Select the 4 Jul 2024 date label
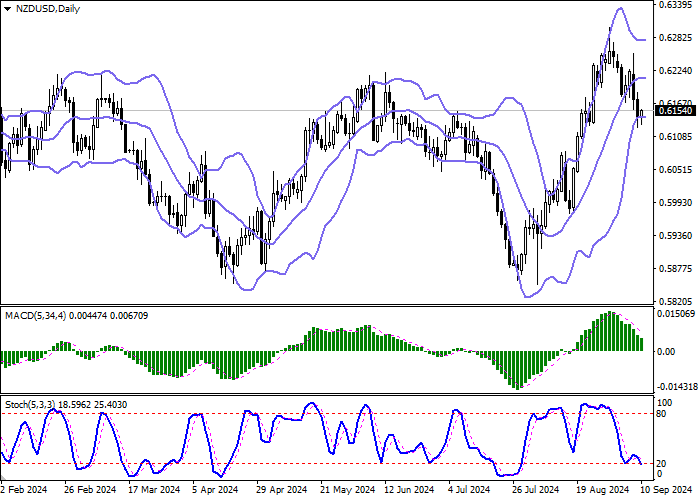 click(469, 490)
